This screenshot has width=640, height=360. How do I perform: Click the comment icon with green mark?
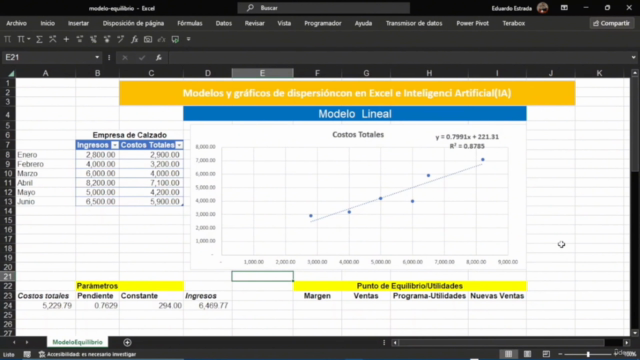(175, 39)
